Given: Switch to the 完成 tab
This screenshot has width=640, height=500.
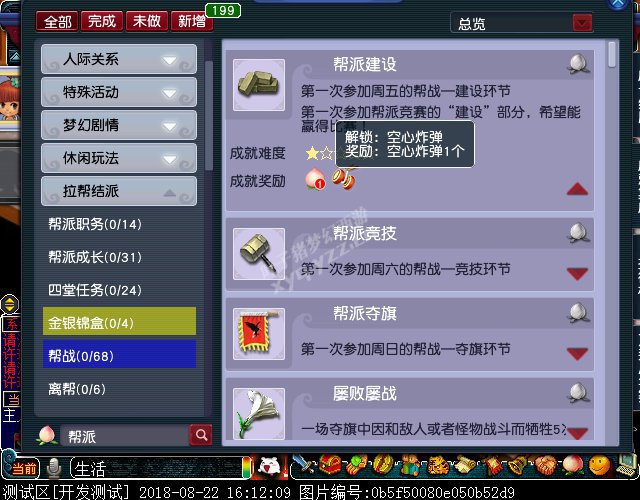Looking at the screenshot, I should 102,21.
